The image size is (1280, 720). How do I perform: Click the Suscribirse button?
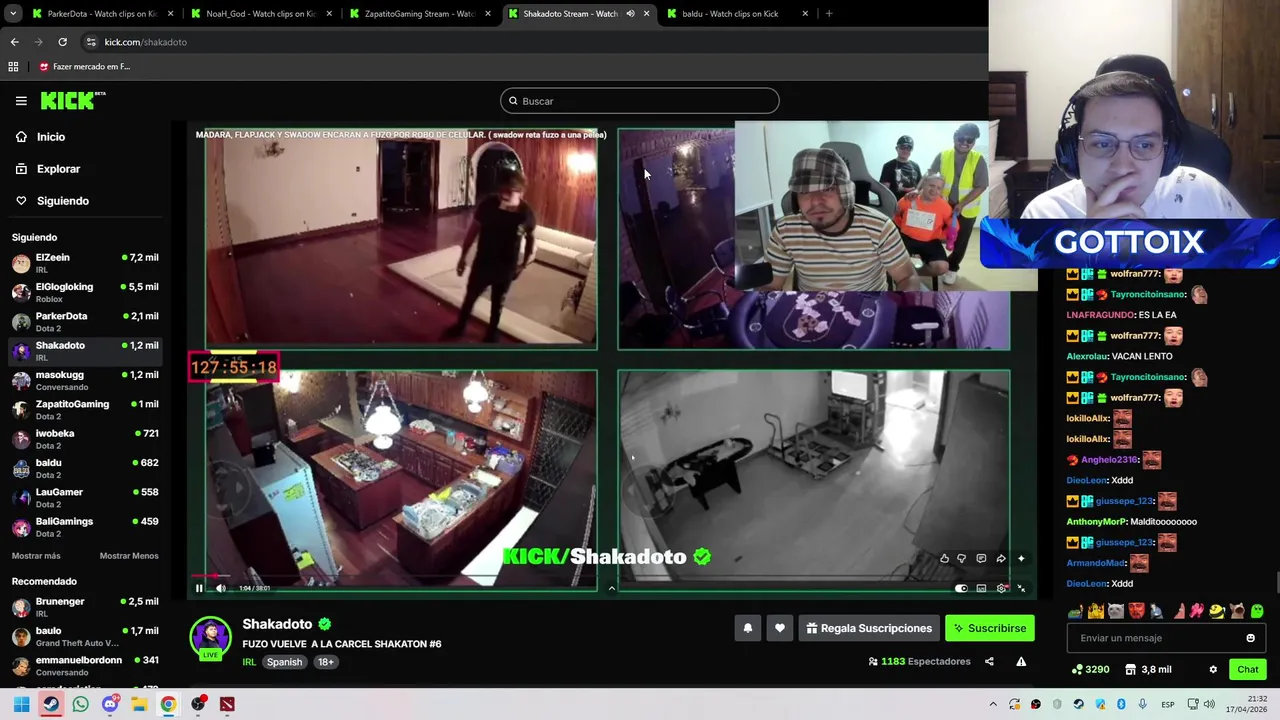point(990,628)
